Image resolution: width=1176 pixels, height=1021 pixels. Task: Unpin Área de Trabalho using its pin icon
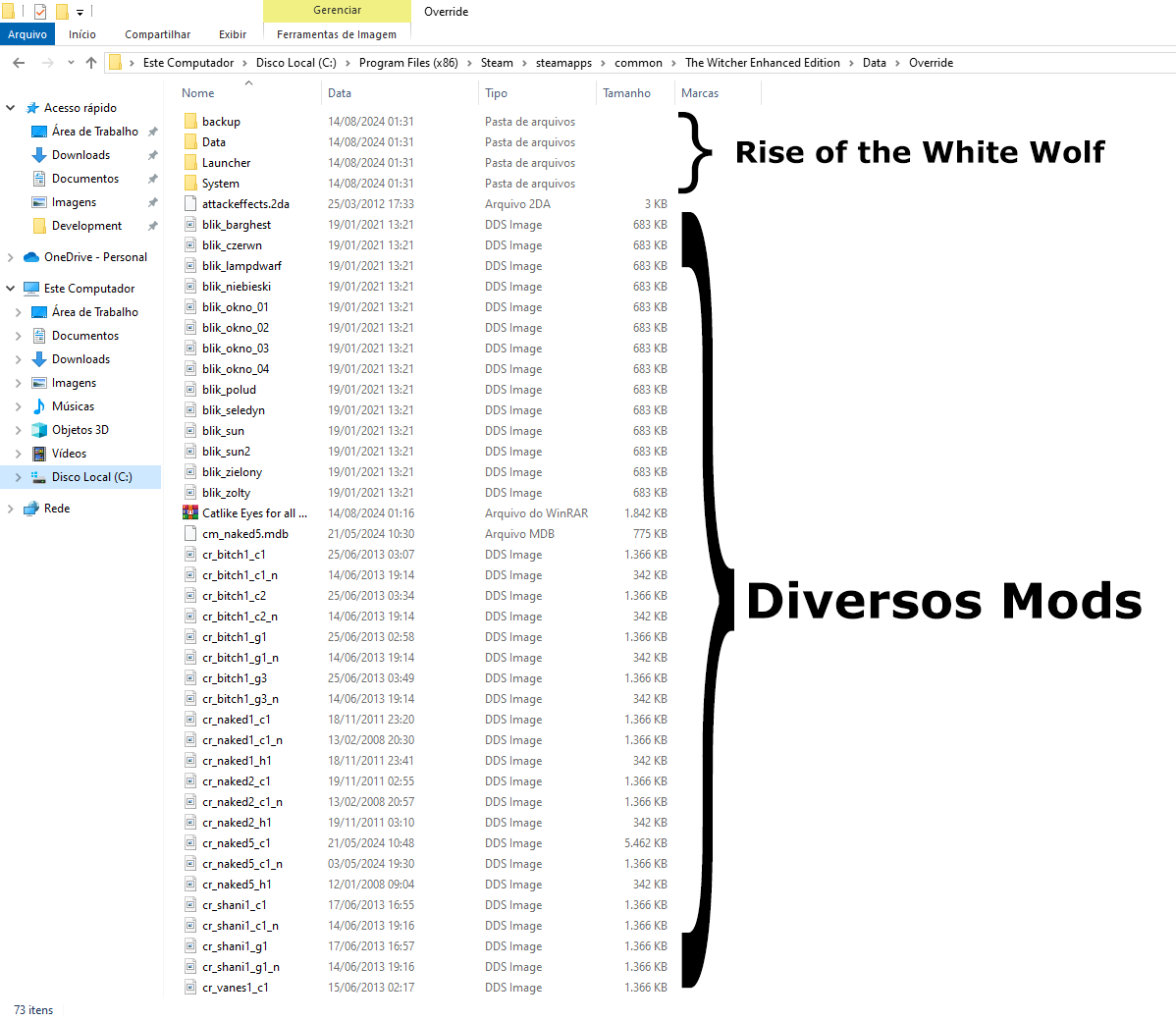[153, 132]
